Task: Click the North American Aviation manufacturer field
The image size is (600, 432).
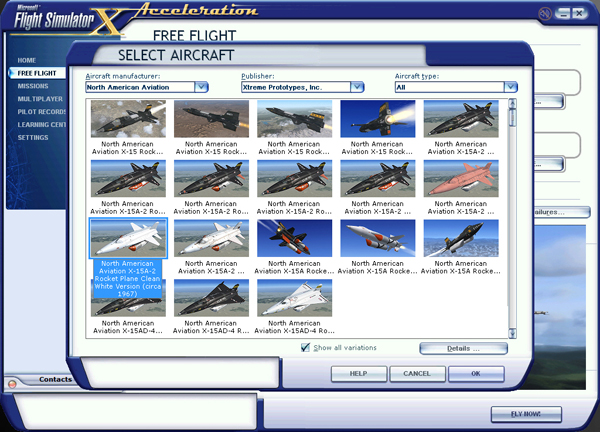Action: (140, 87)
